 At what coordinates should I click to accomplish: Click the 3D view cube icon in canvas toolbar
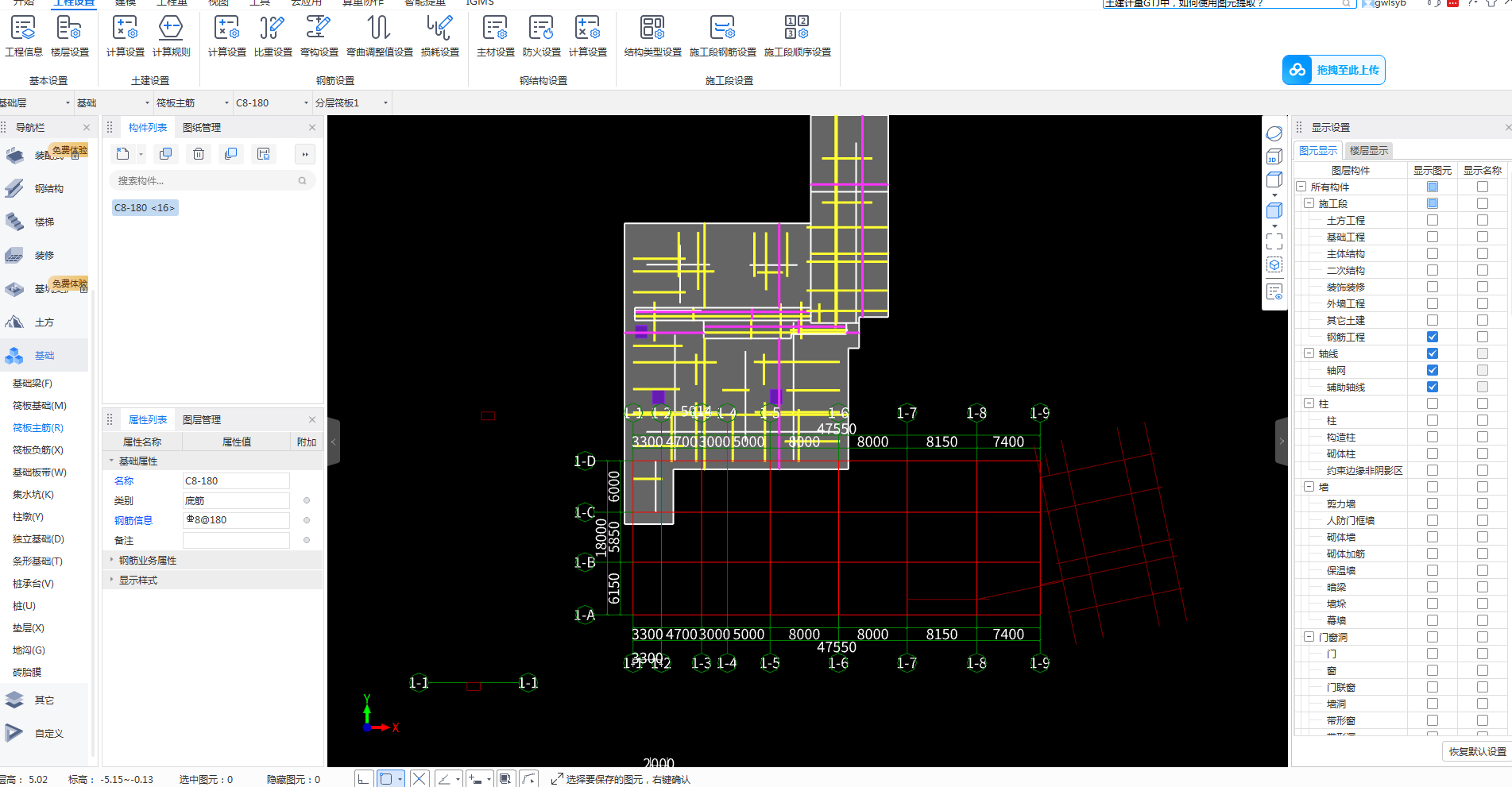pyautogui.click(x=1274, y=156)
